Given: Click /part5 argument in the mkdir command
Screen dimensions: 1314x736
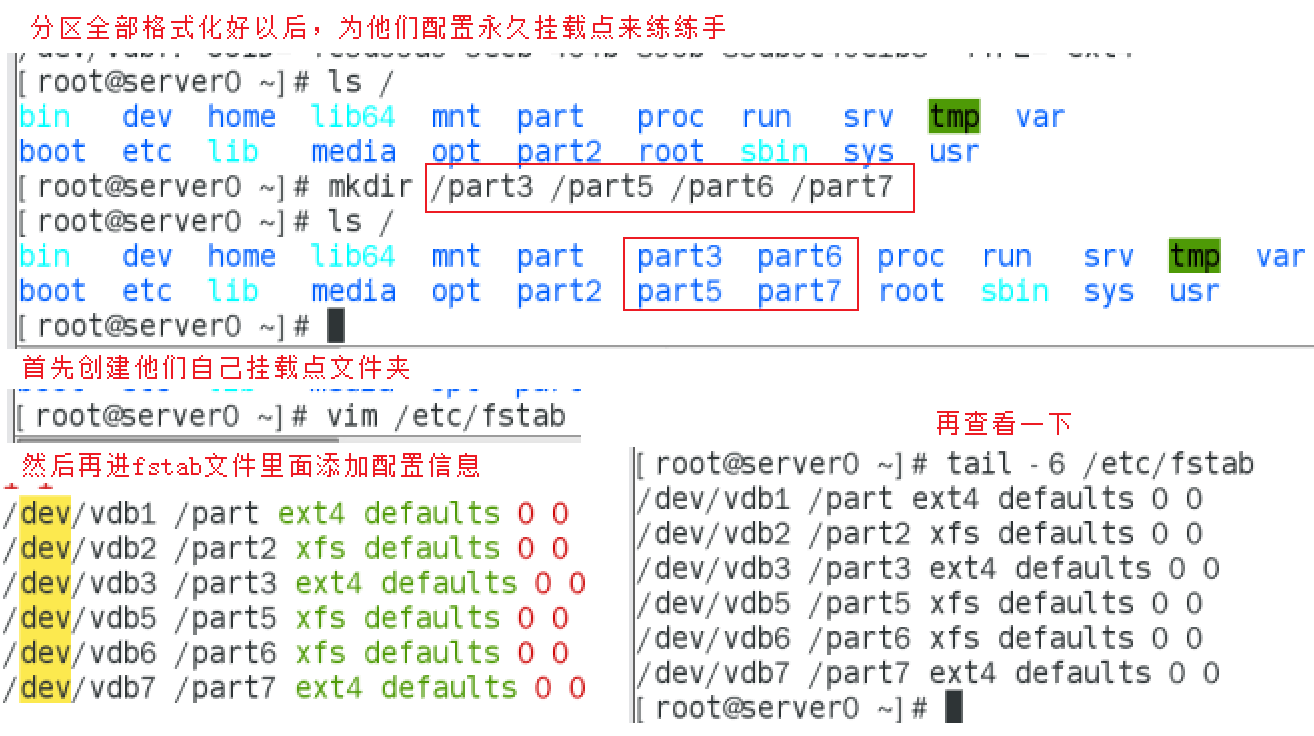Looking at the screenshot, I should [601, 188].
